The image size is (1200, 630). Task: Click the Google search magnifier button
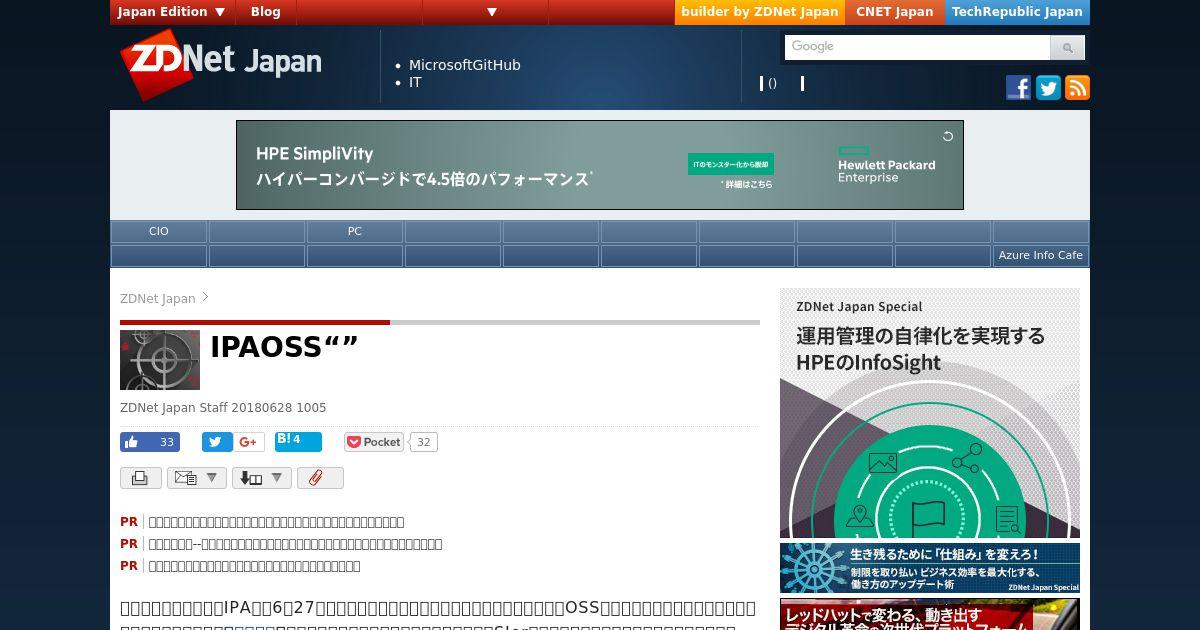1067,47
